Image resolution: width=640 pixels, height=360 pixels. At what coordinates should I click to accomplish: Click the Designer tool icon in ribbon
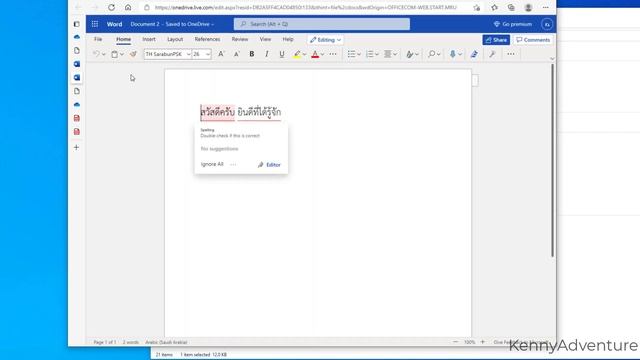point(492,54)
